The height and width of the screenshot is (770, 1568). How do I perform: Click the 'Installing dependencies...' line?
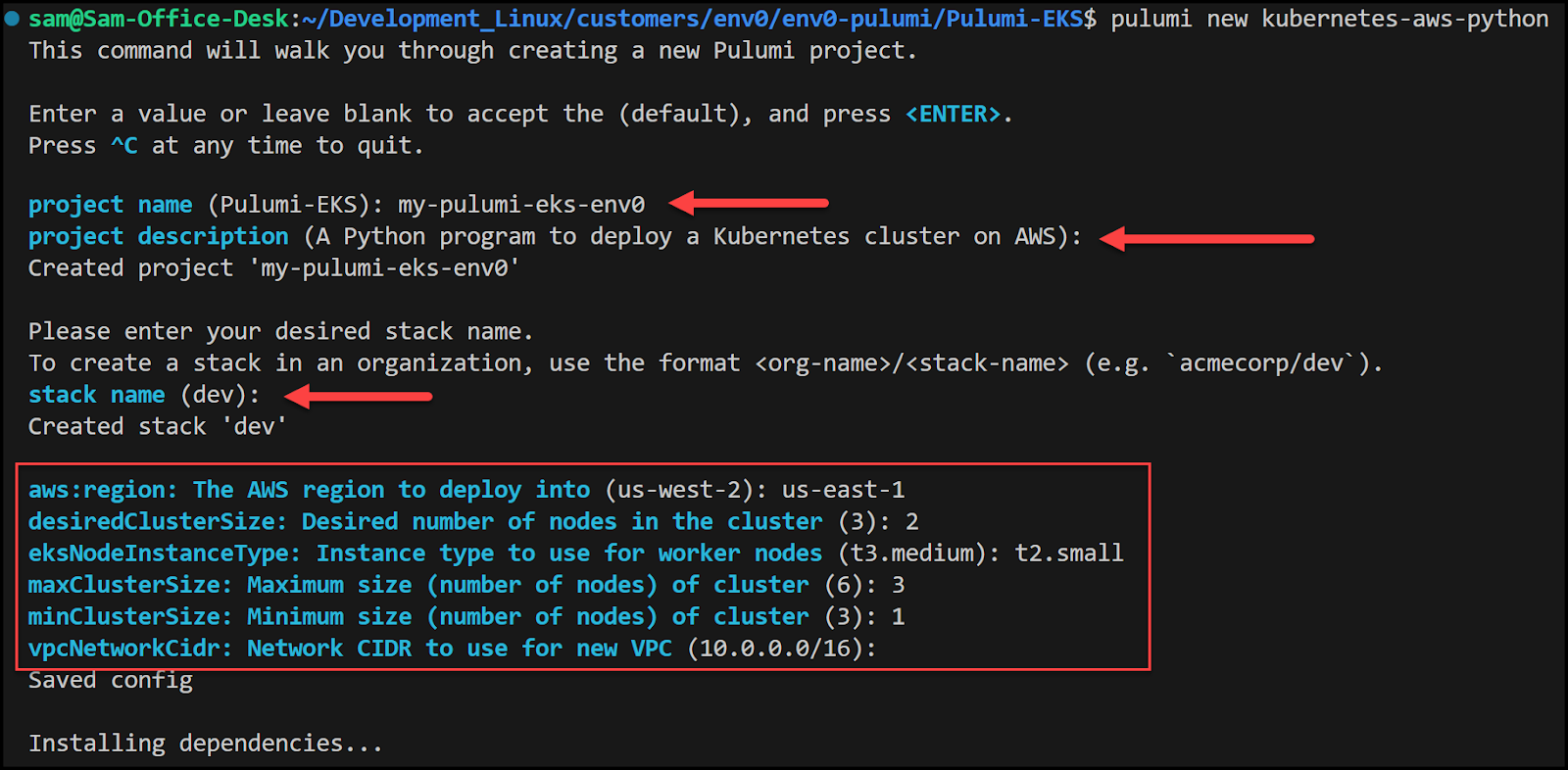[x=205, y=744]
